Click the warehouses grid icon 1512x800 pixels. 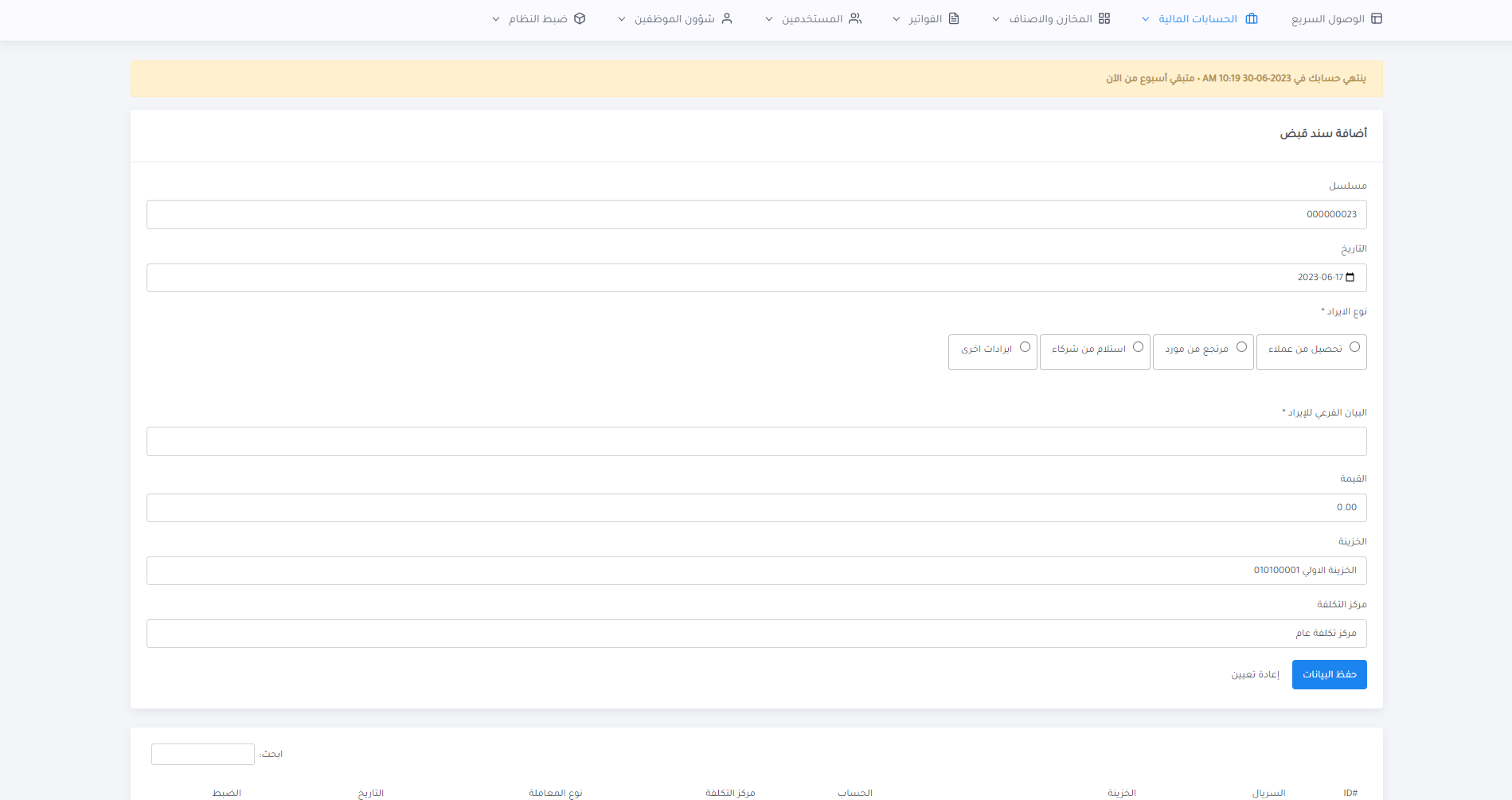(1104, 18)
